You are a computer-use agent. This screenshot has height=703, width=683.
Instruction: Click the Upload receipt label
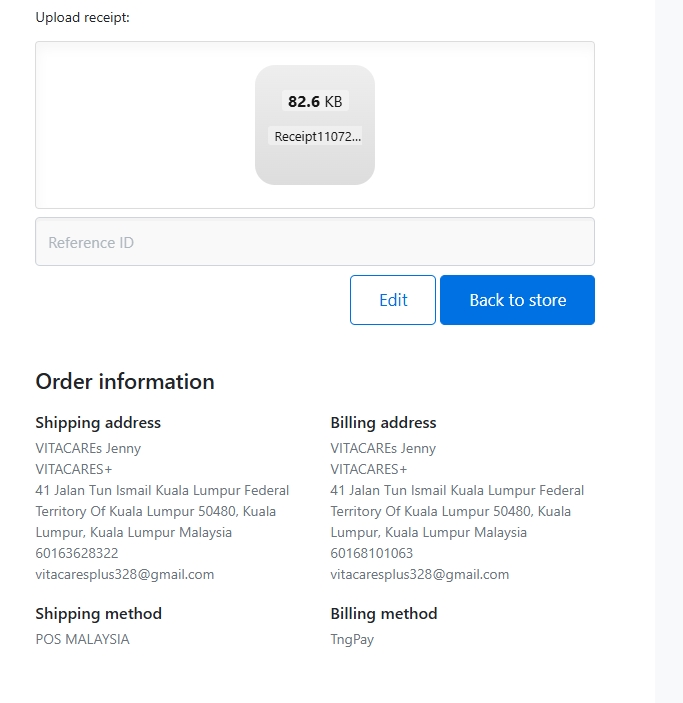coord(83,17)
